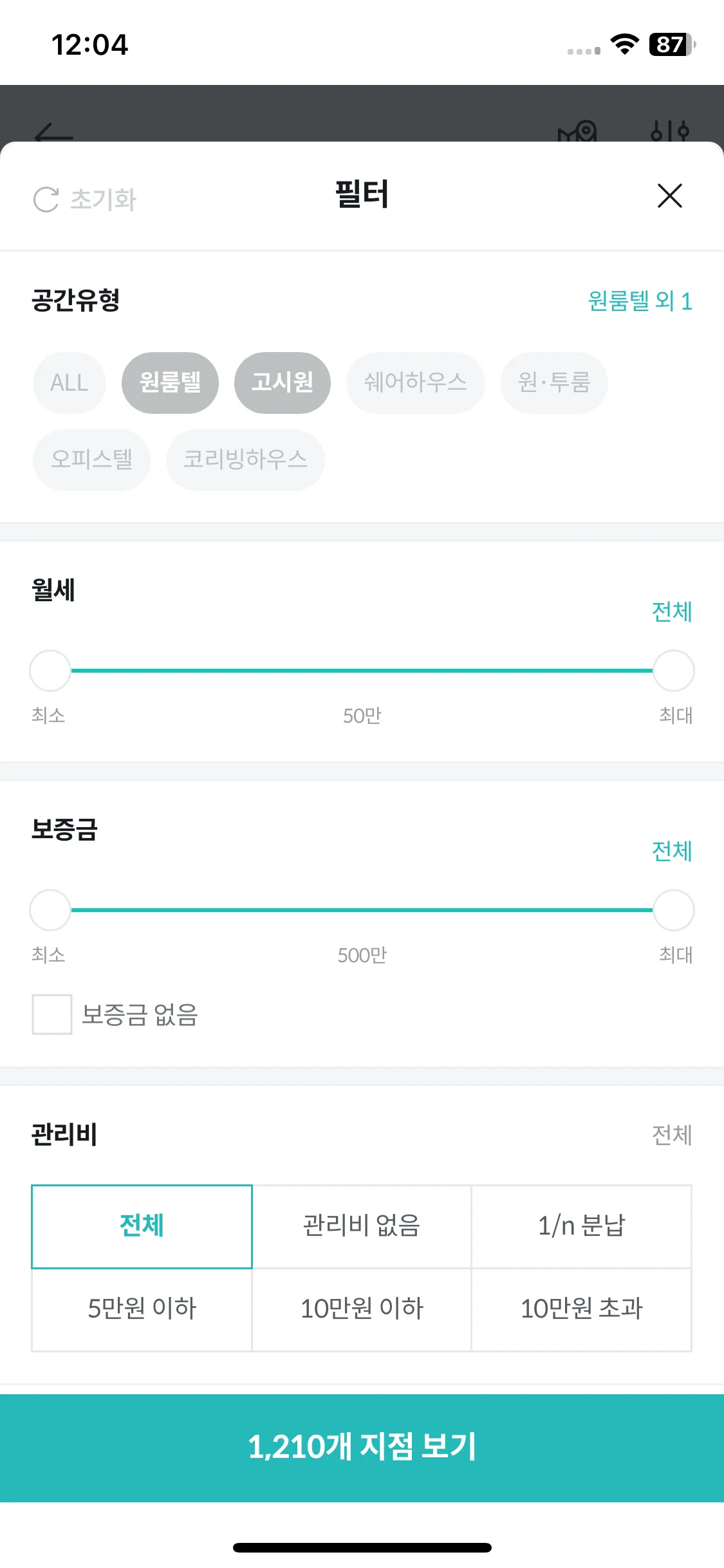Close the 필터 panel with X
Image resolution: width=724 pixels, height=1568 pixels.
(x=670, y=196)
